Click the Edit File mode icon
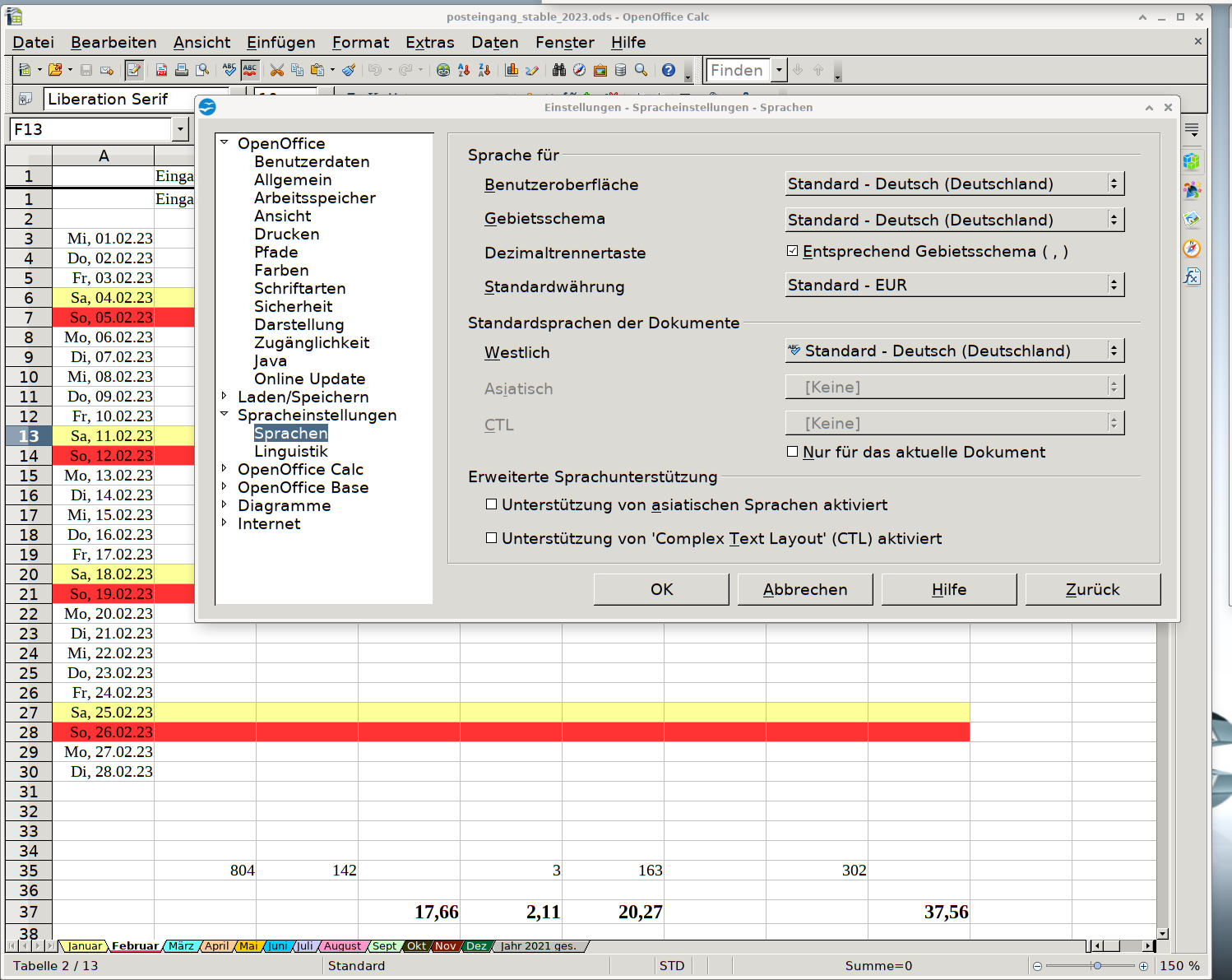 [133, 70]
